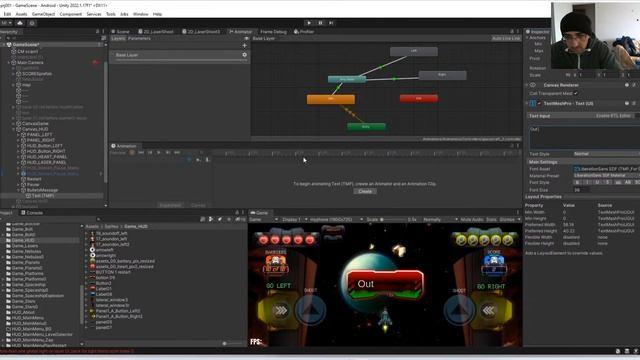This screenshot has height=360, width=640.
Task: Click the Step frame button in the top toolbar
Action: 331,23
